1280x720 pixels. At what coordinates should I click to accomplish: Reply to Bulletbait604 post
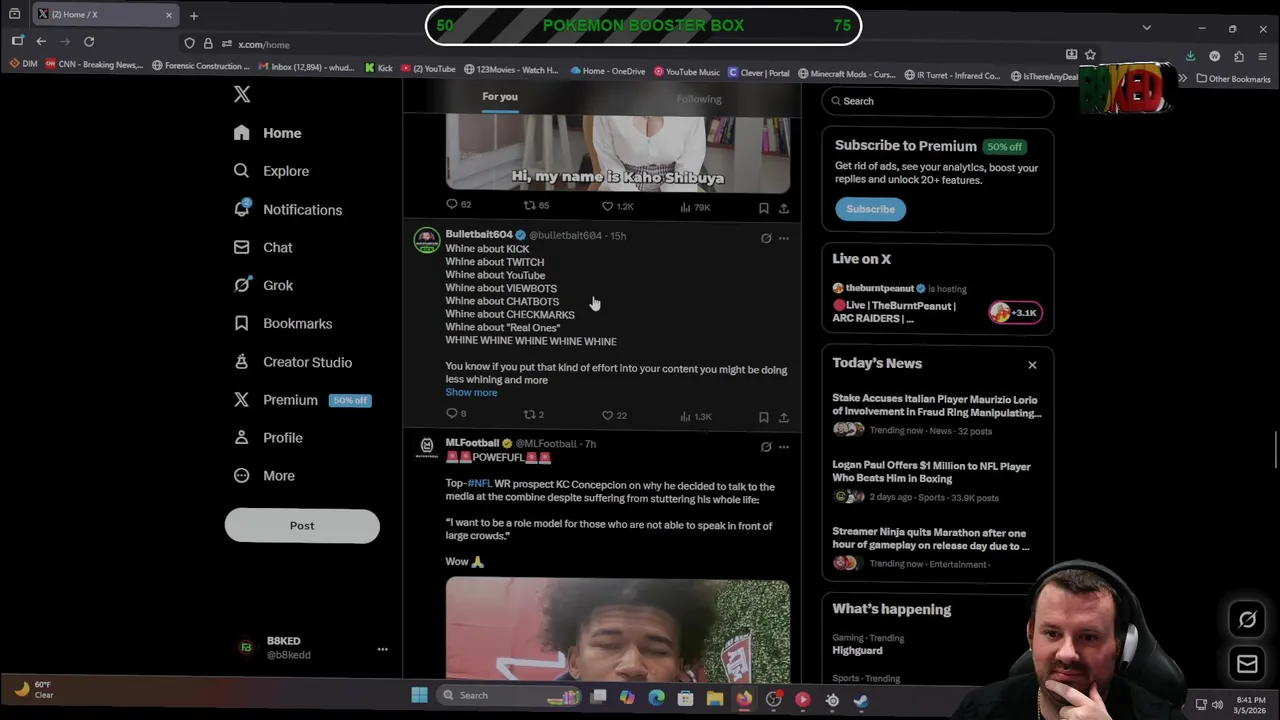[x=456, y=414]
